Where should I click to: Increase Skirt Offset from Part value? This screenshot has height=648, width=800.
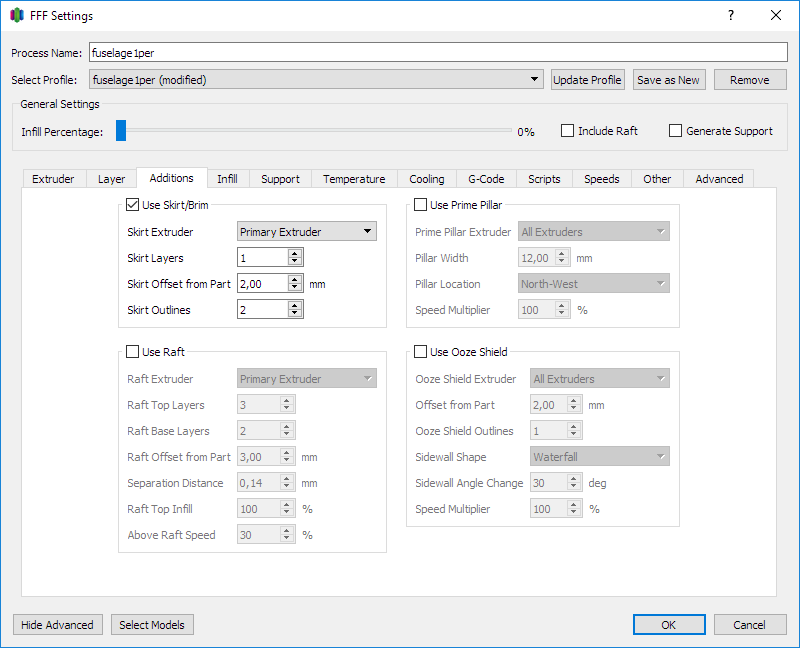294,280
